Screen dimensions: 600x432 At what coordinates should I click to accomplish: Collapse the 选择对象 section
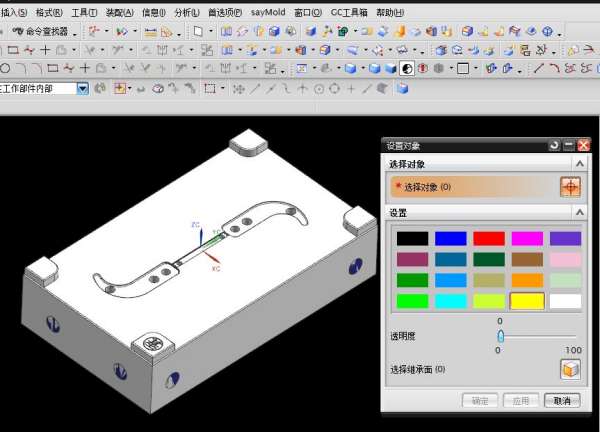[579, 164]
